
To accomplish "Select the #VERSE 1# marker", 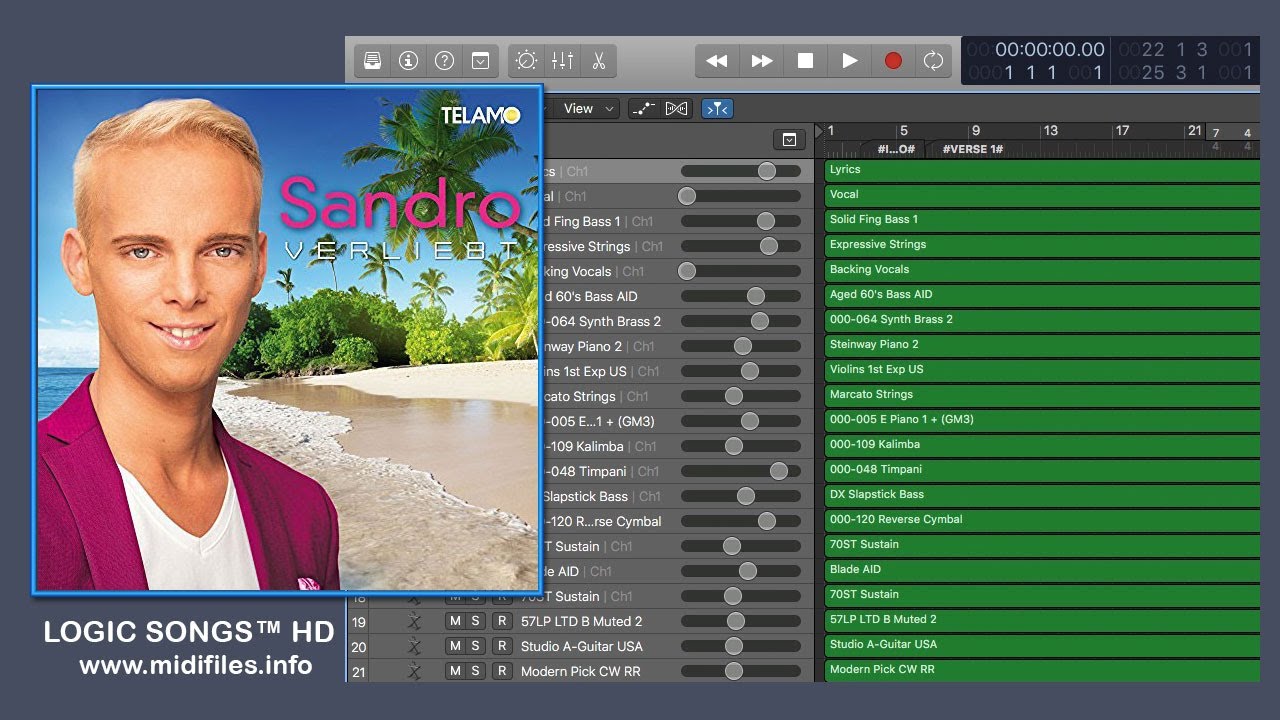I will pyautogui.click(x=972, y=149).
